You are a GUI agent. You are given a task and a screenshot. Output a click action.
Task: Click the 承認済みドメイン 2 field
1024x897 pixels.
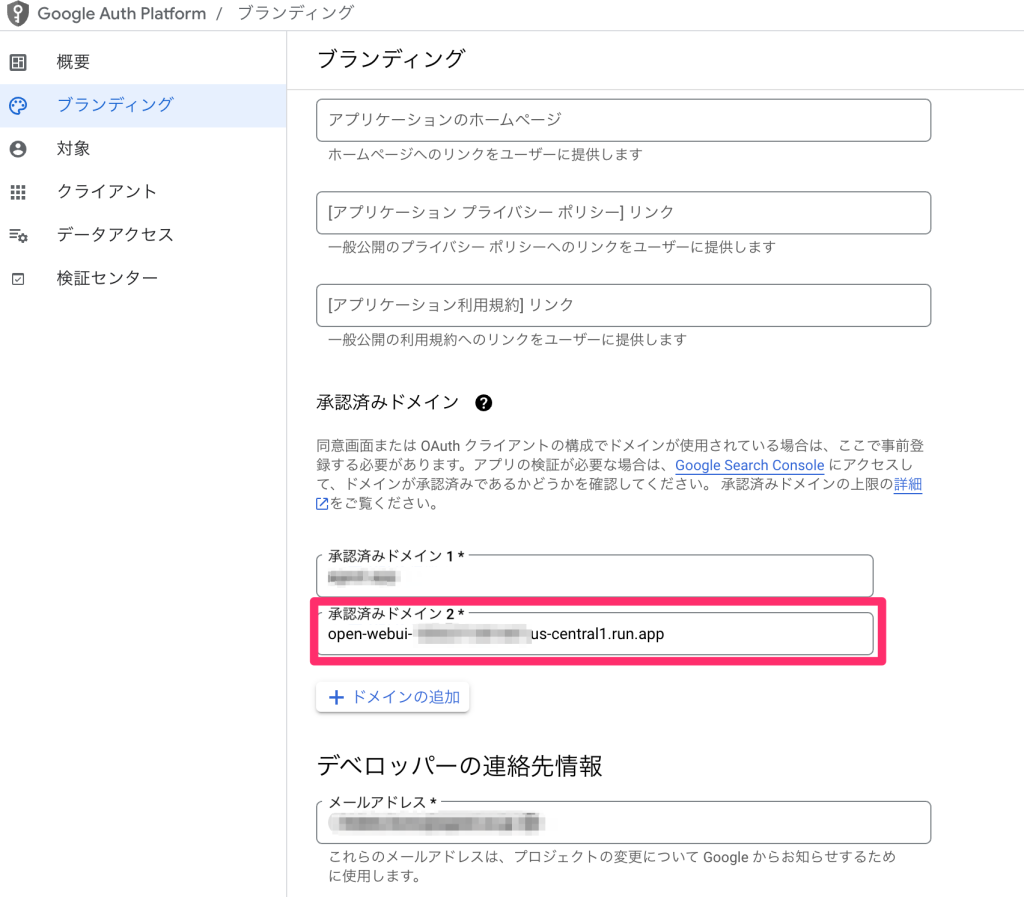click(594, 633)
